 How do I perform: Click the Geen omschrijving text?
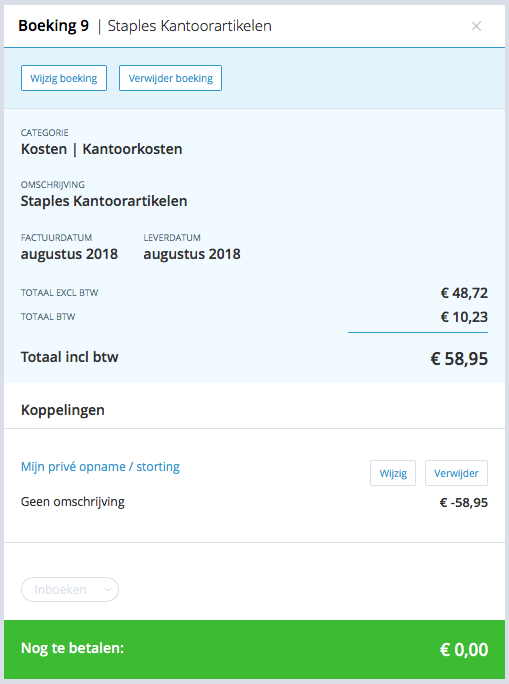[73, 502]
